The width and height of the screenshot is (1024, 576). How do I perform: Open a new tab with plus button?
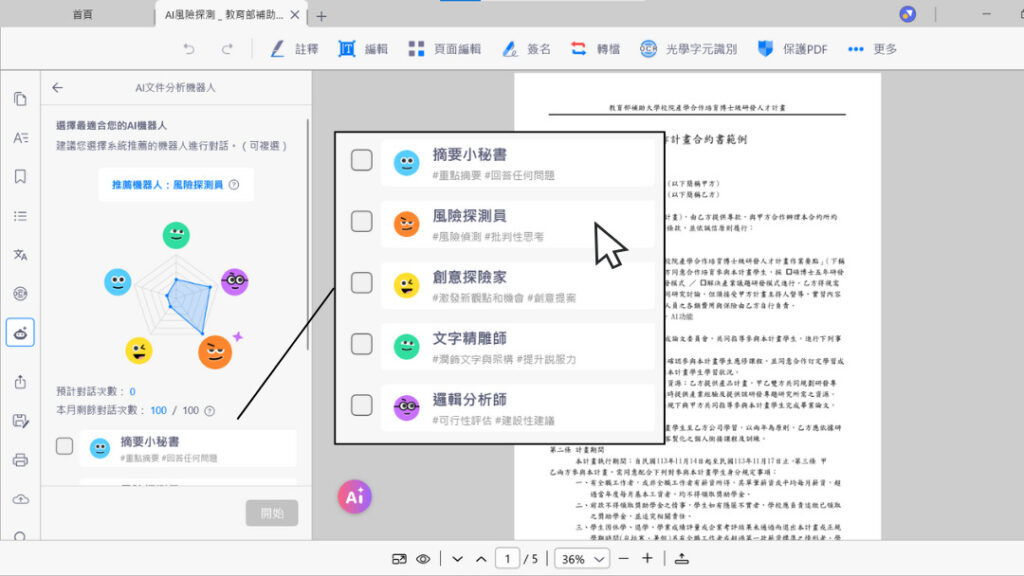pyautogui.click(x=321, y=16)
